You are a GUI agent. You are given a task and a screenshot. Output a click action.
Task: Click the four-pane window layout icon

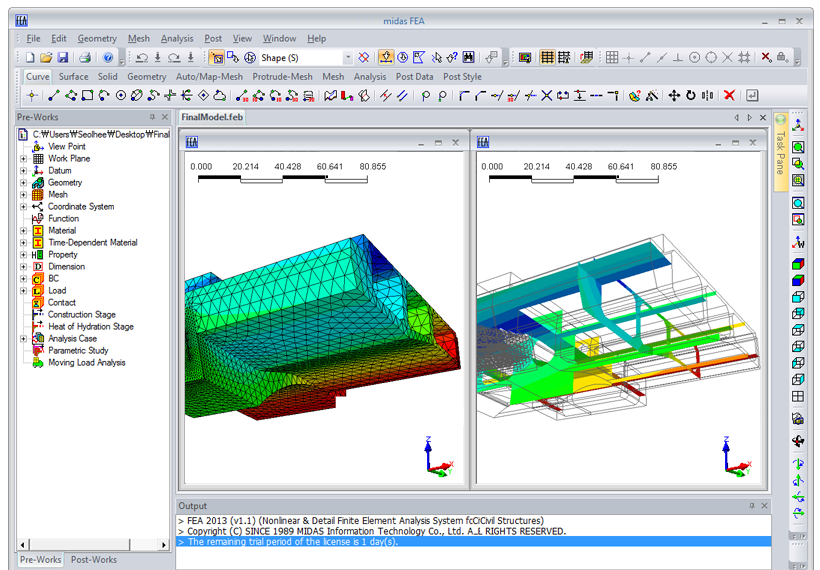(798, 396)
